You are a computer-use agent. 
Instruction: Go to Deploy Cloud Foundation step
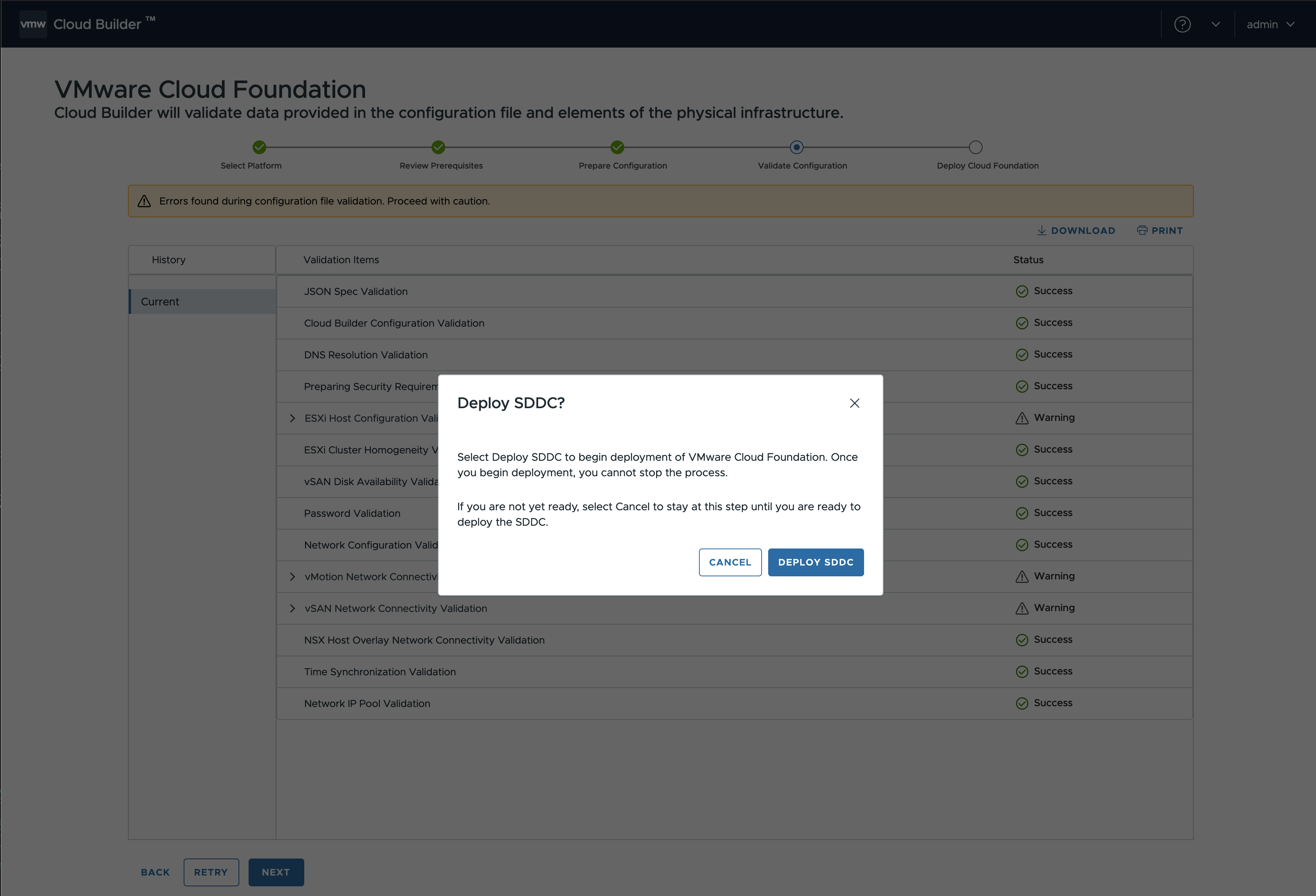975,147
